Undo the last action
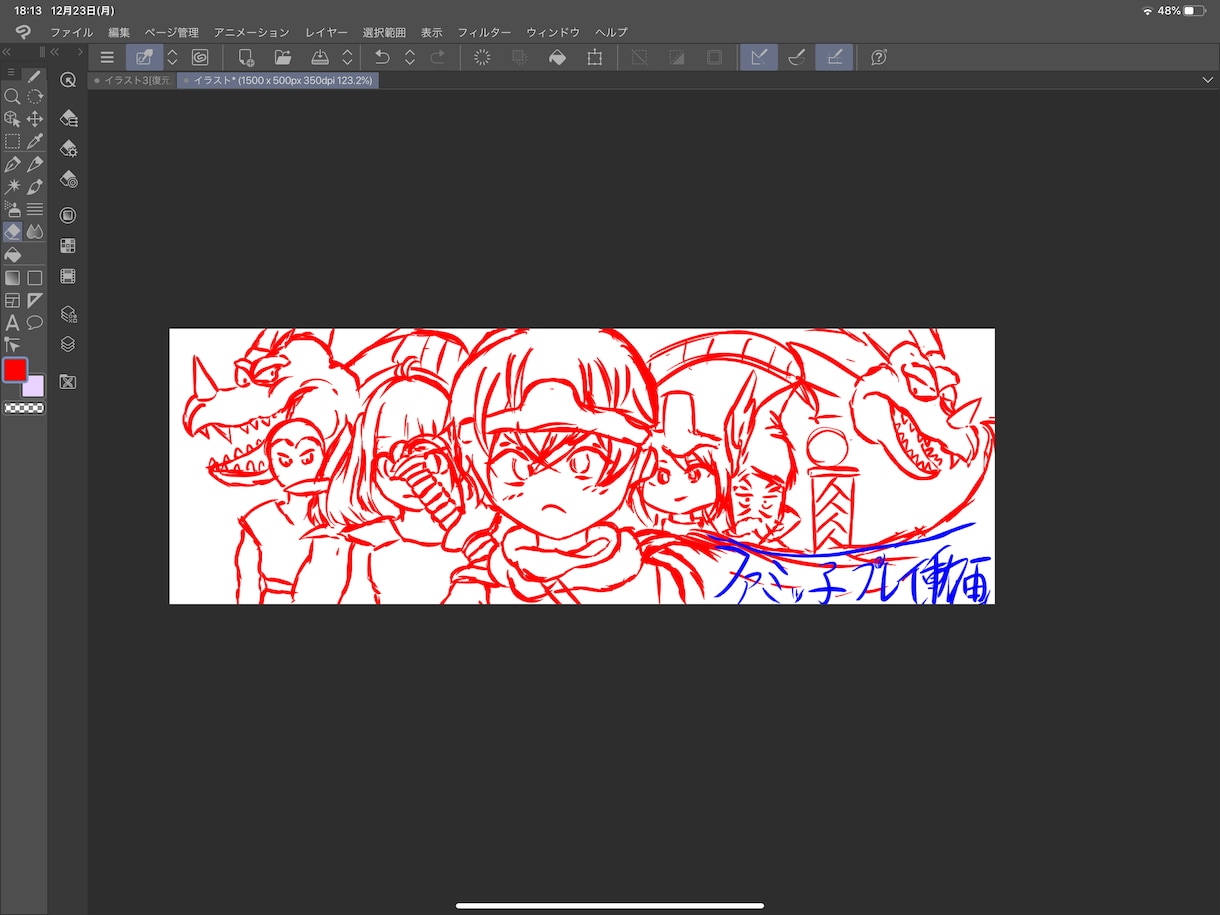1220x915 pixels. coord(382,57)
